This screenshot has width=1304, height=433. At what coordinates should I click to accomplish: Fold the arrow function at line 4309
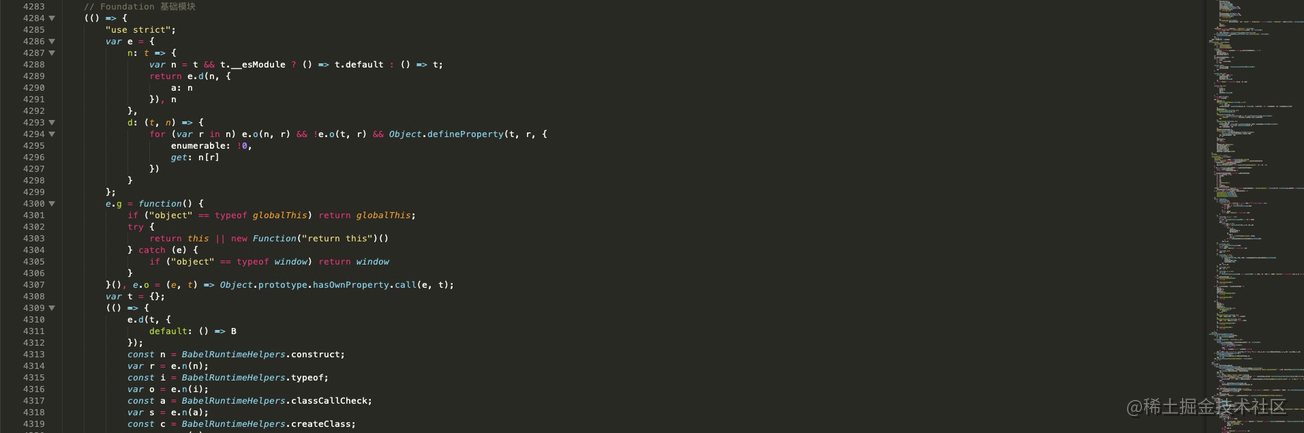tap(52, 308)
